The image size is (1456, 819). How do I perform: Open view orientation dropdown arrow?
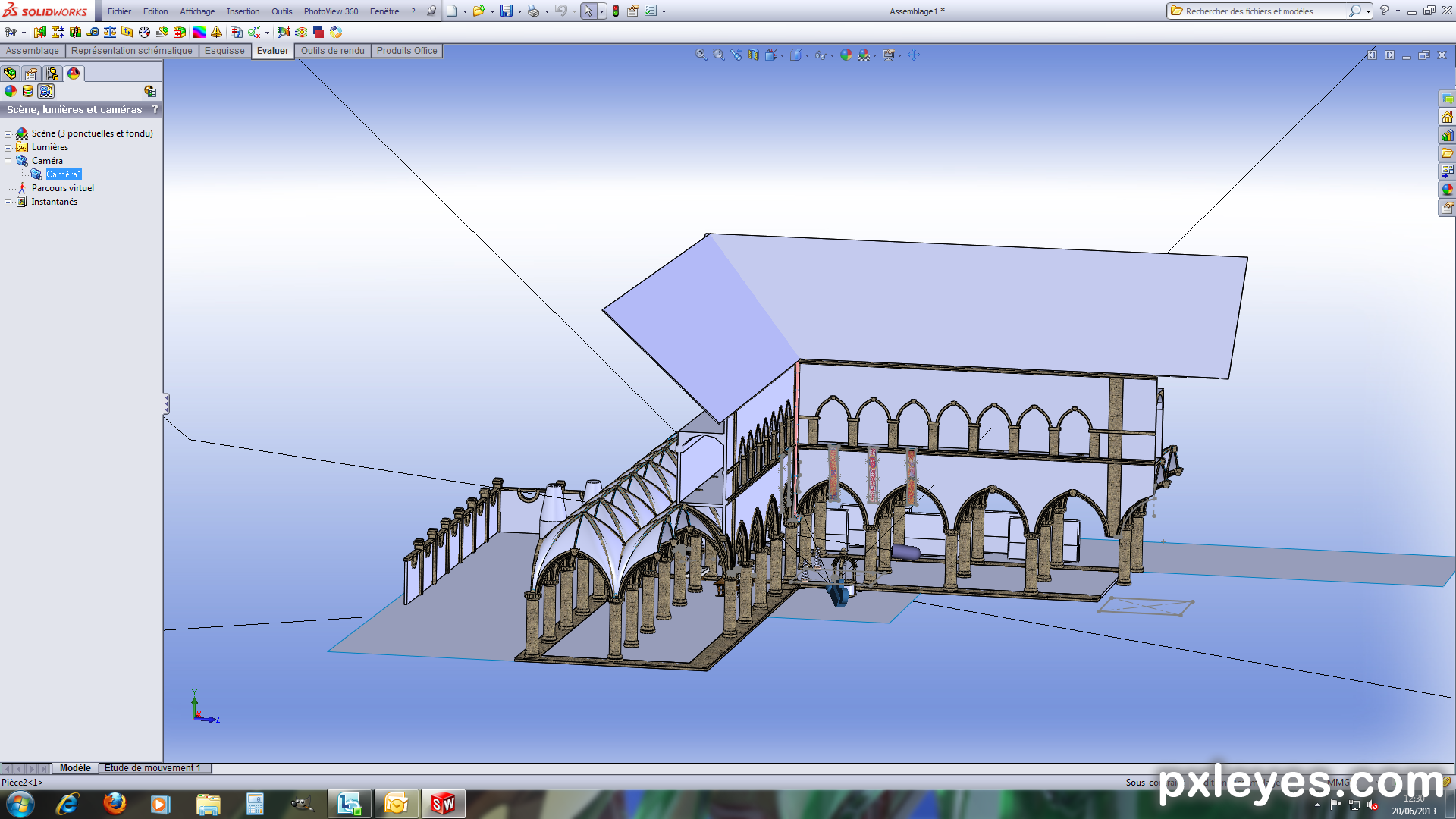pyautogui.click(x=782, y=55)
